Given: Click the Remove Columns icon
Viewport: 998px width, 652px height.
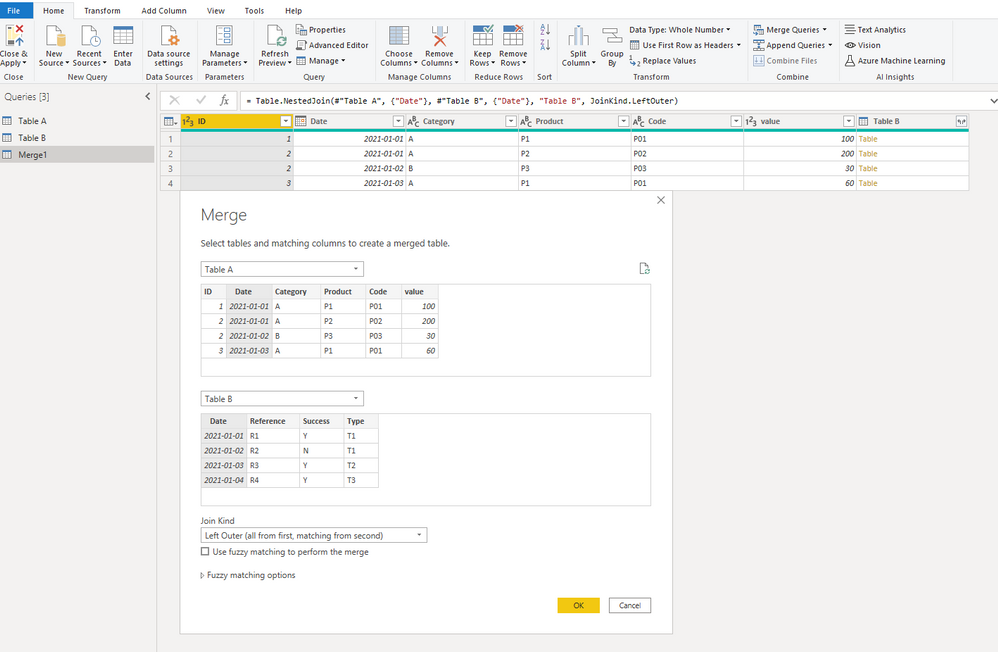Looking at the screenshot, I should pos(439,36).
